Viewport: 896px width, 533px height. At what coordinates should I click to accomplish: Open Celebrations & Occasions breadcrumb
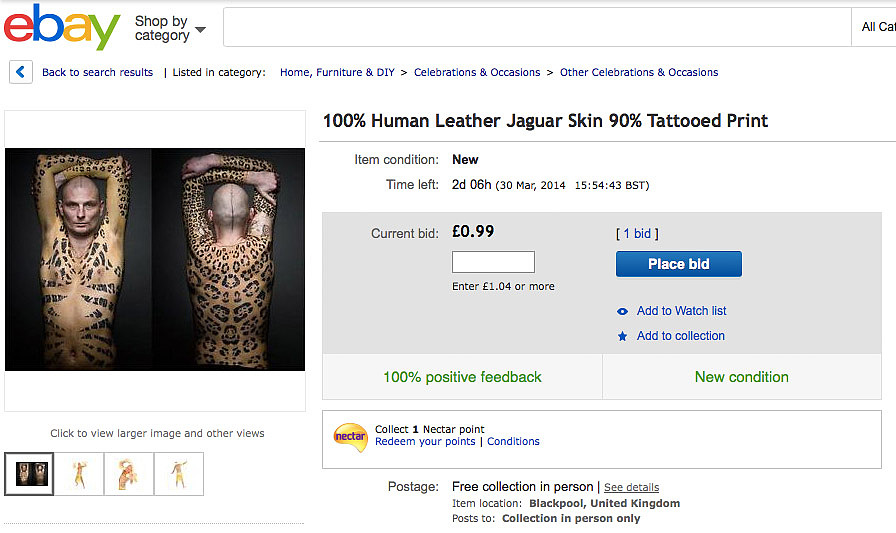(x=477, y=72)
